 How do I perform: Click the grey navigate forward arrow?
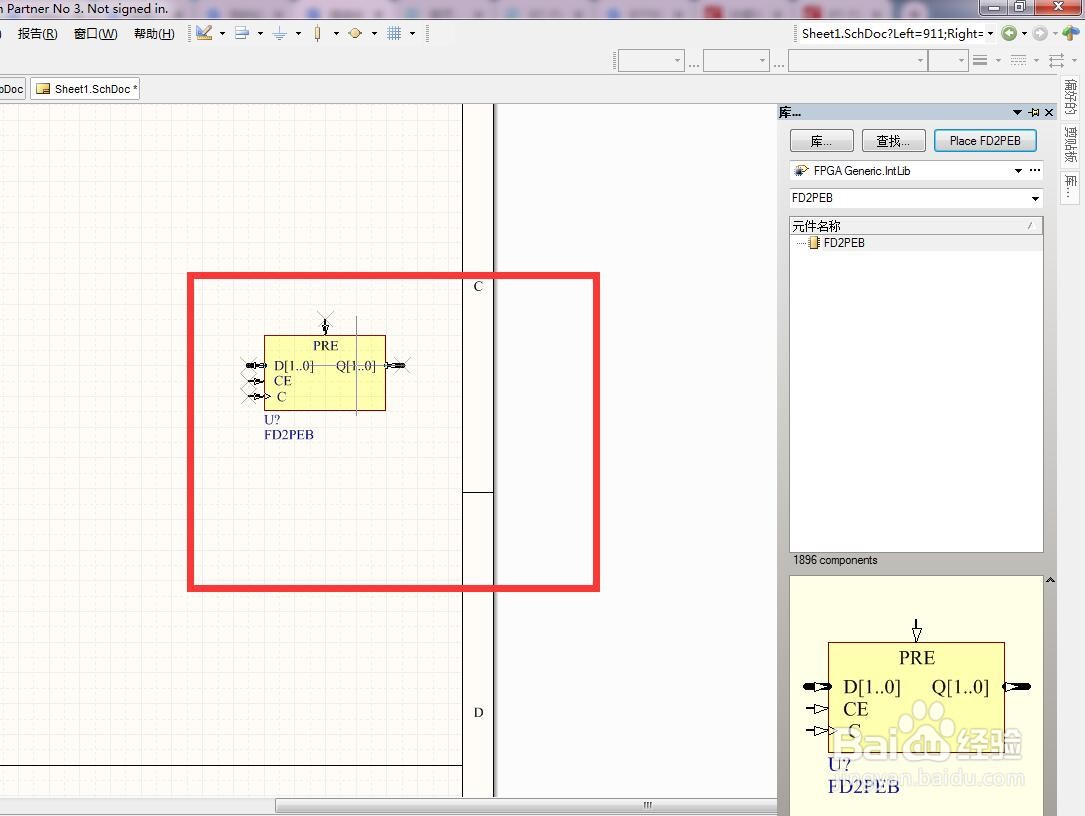pyautogui.click(x=1039, y=33)
